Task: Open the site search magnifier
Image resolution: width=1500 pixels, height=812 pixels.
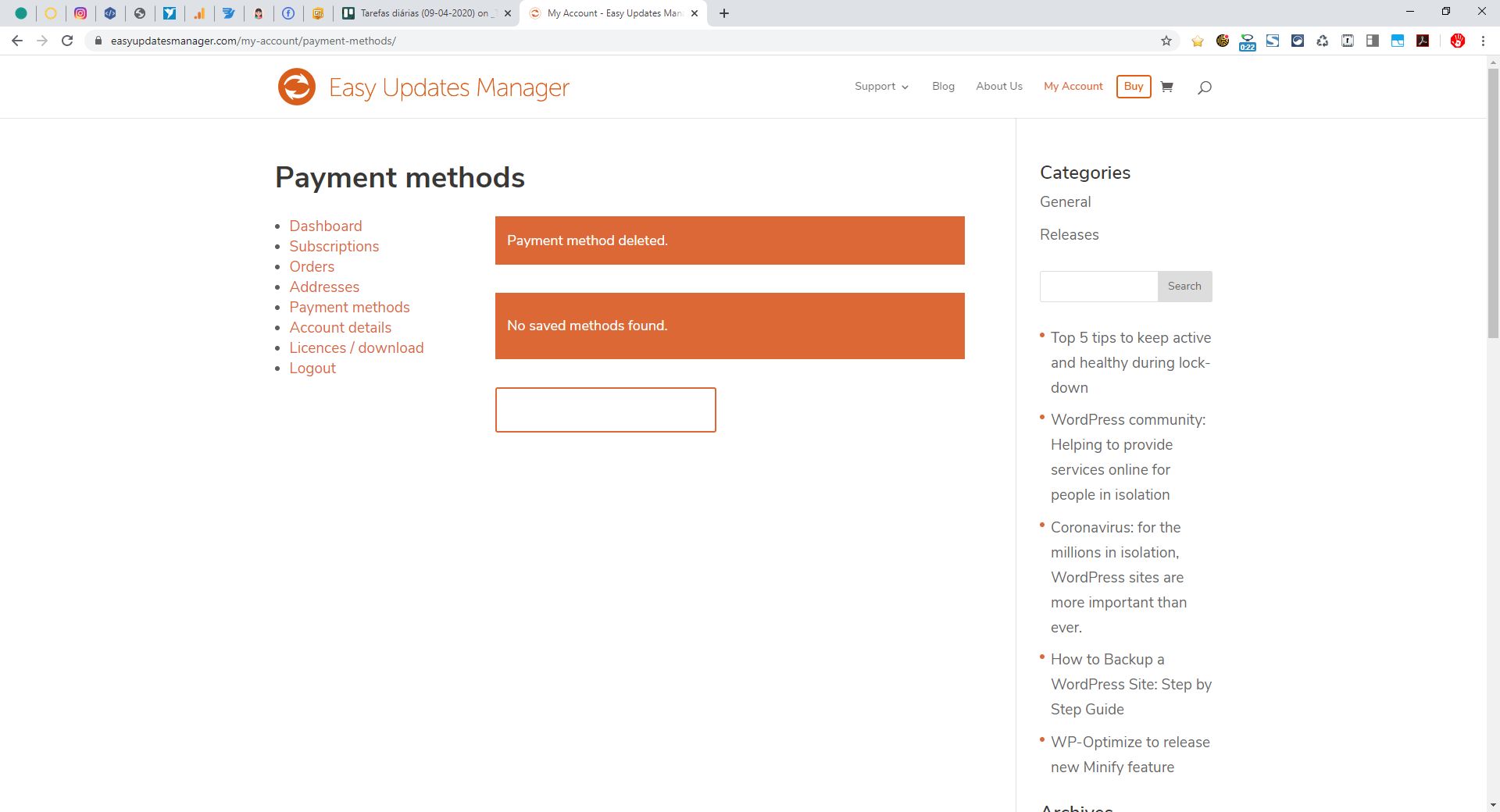Action: [1205, 87]
